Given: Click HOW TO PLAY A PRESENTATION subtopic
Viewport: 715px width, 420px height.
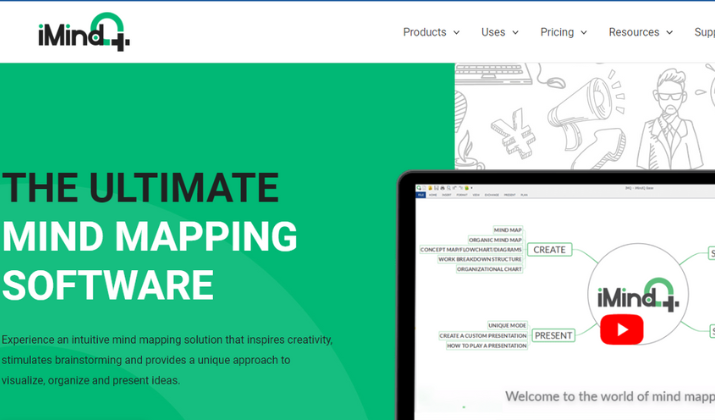Looking at the screenshot, I should coord(487,346).
